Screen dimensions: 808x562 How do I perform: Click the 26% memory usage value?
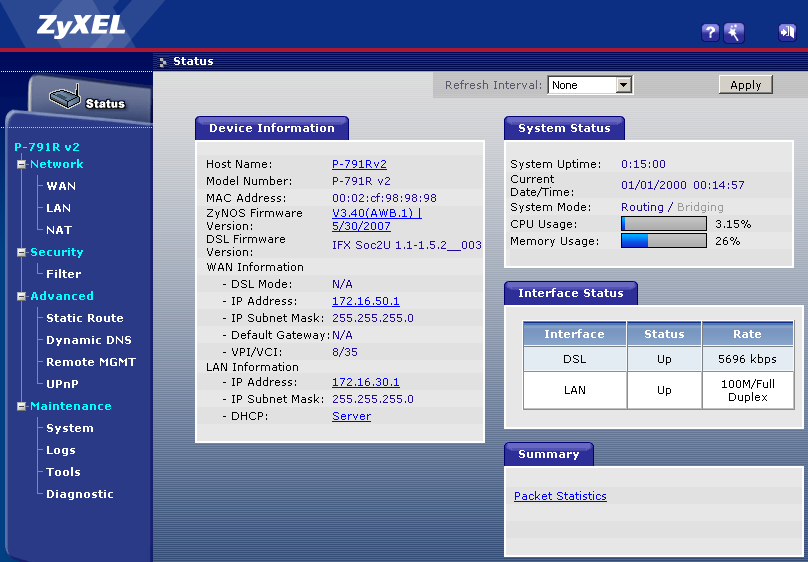click(728, 241)
